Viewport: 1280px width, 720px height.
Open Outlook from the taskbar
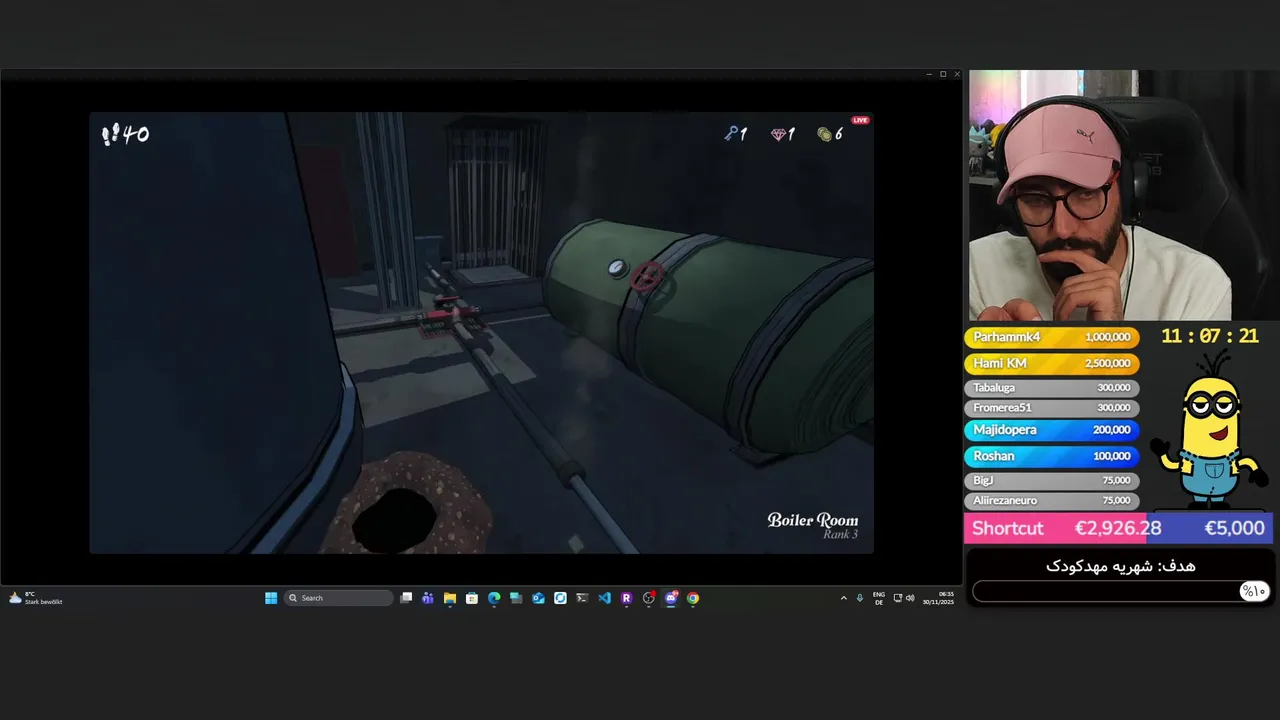538,598
